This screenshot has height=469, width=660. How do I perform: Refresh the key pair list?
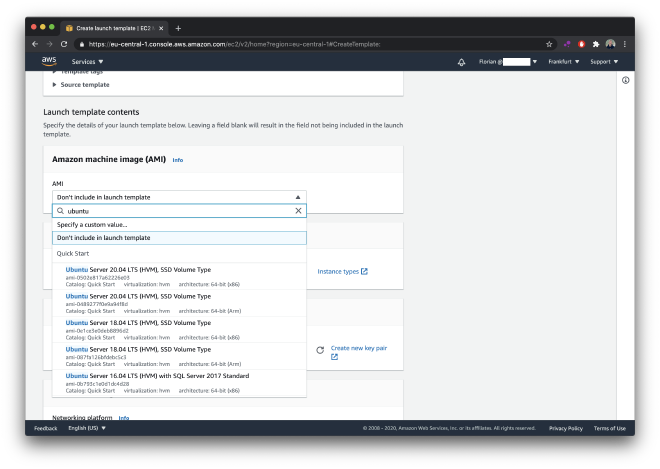coord(320,350)
